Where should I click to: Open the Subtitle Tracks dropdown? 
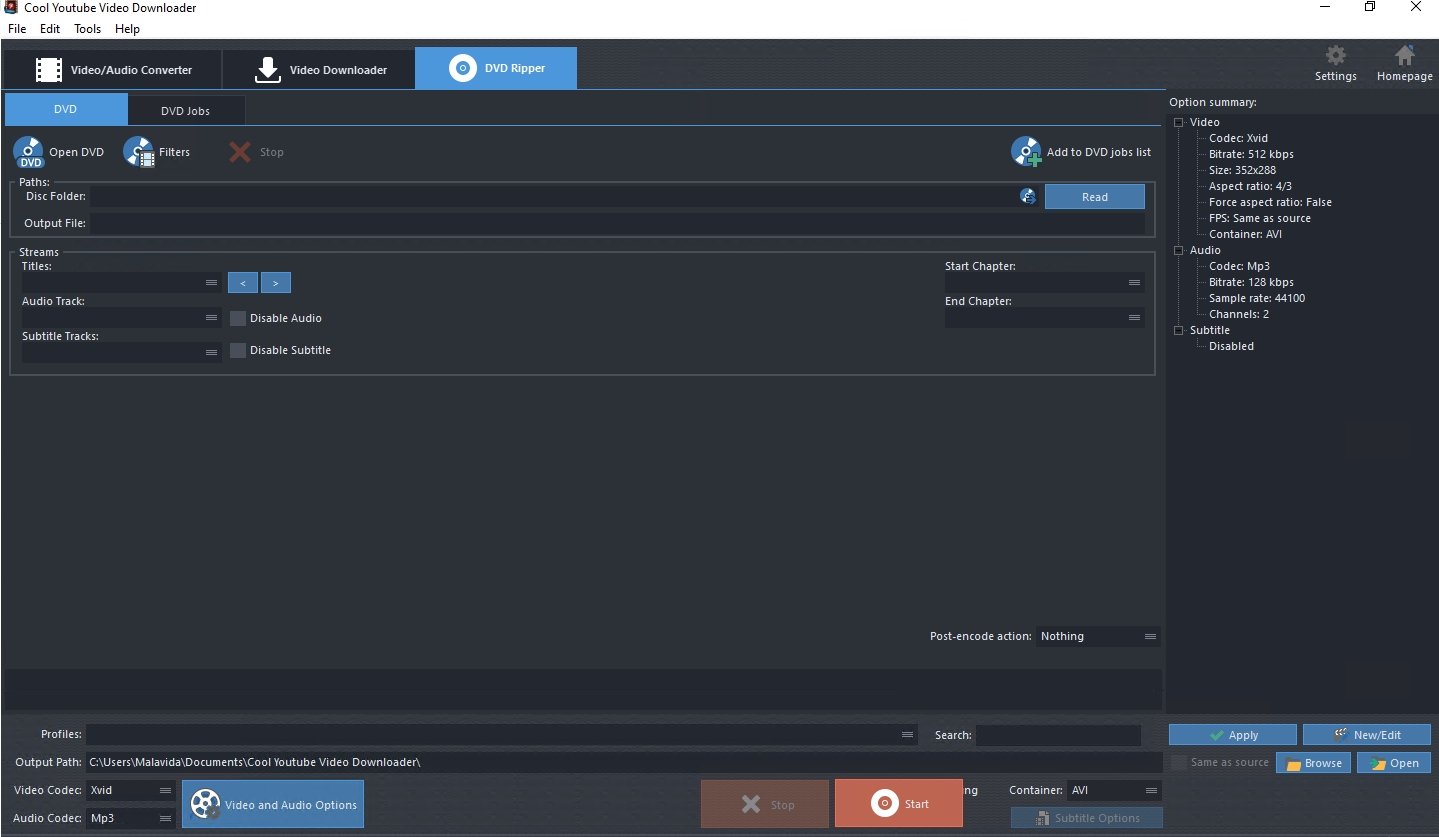tap(121, 352)
